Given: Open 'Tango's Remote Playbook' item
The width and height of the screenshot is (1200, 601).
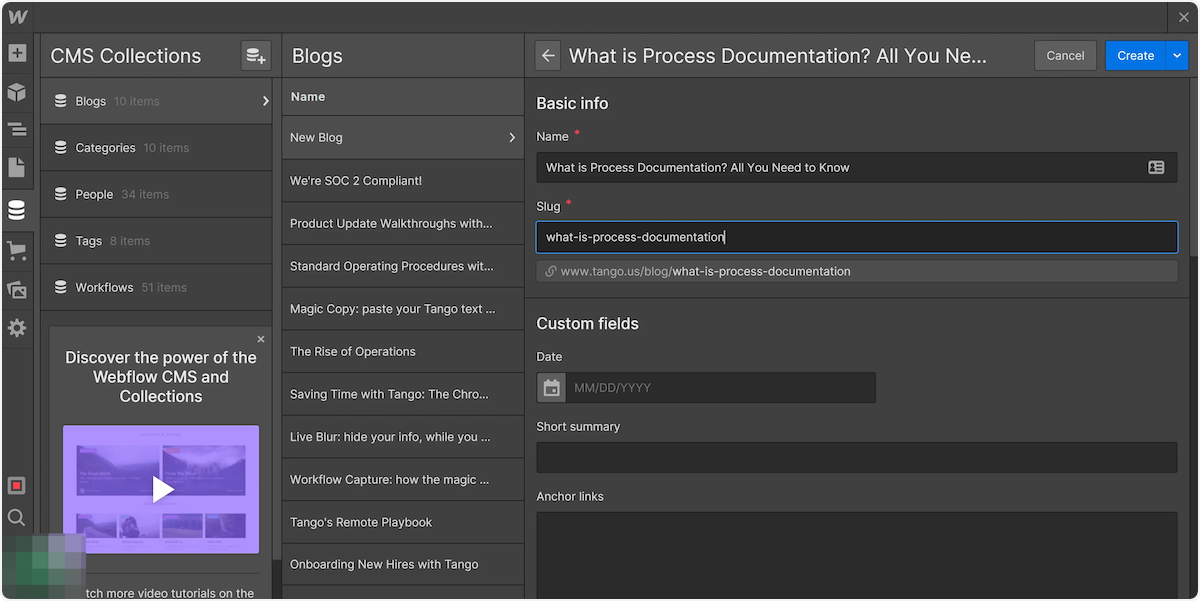Looking at the screenshot, I should [403, 522].
